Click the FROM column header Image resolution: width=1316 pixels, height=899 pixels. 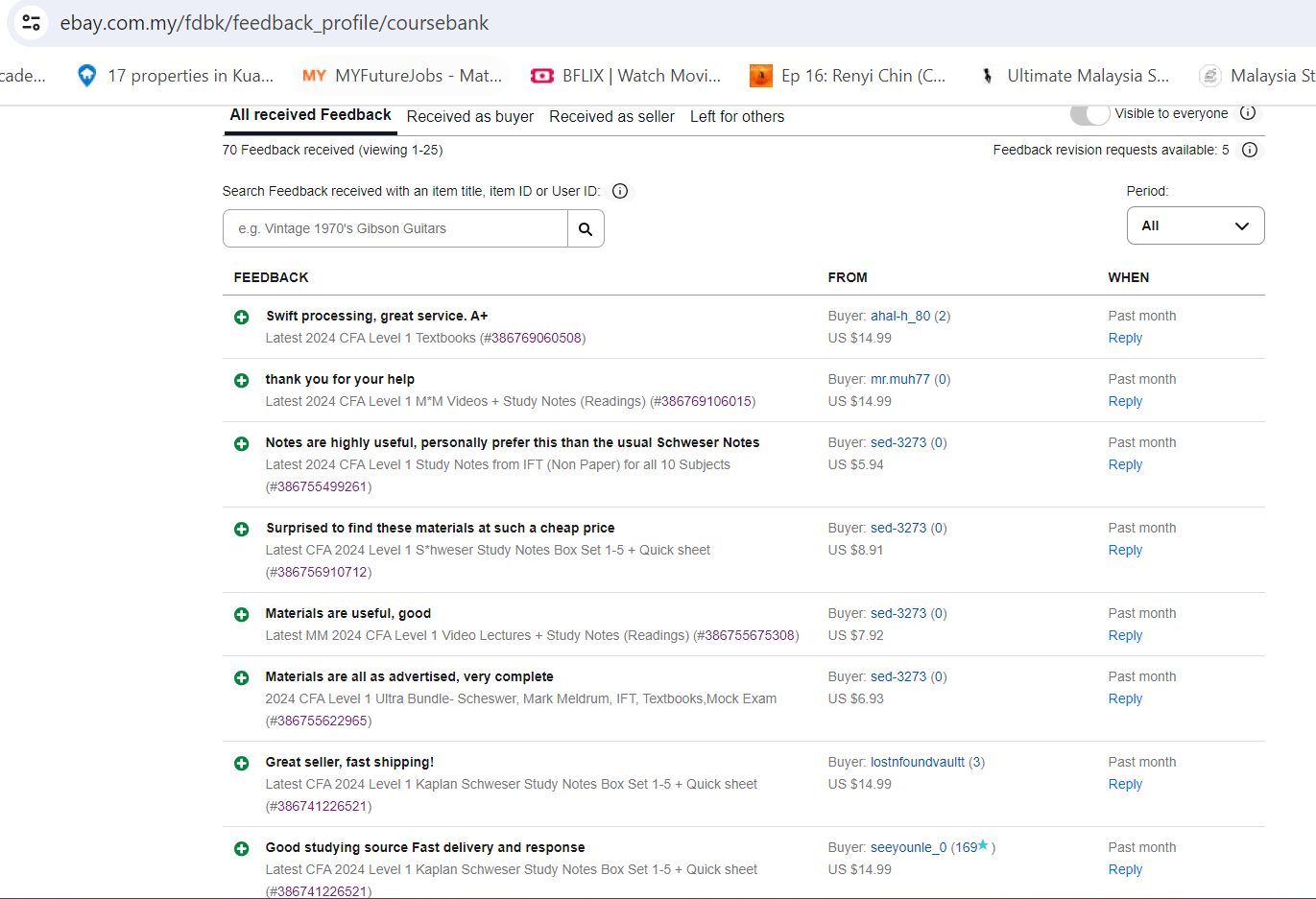point(848,277)
